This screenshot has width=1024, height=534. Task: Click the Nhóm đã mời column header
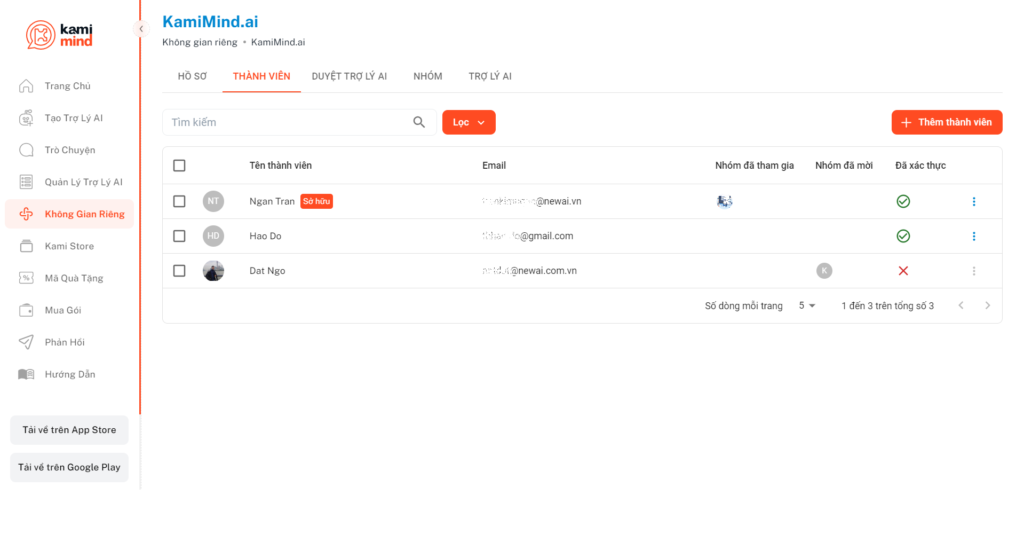844,165
